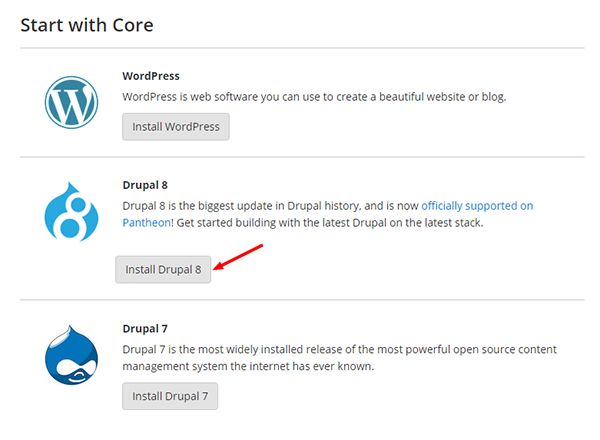Click the bold Drupal 7 title
This screenshot has height=440, width=600.
coord(145,329)
